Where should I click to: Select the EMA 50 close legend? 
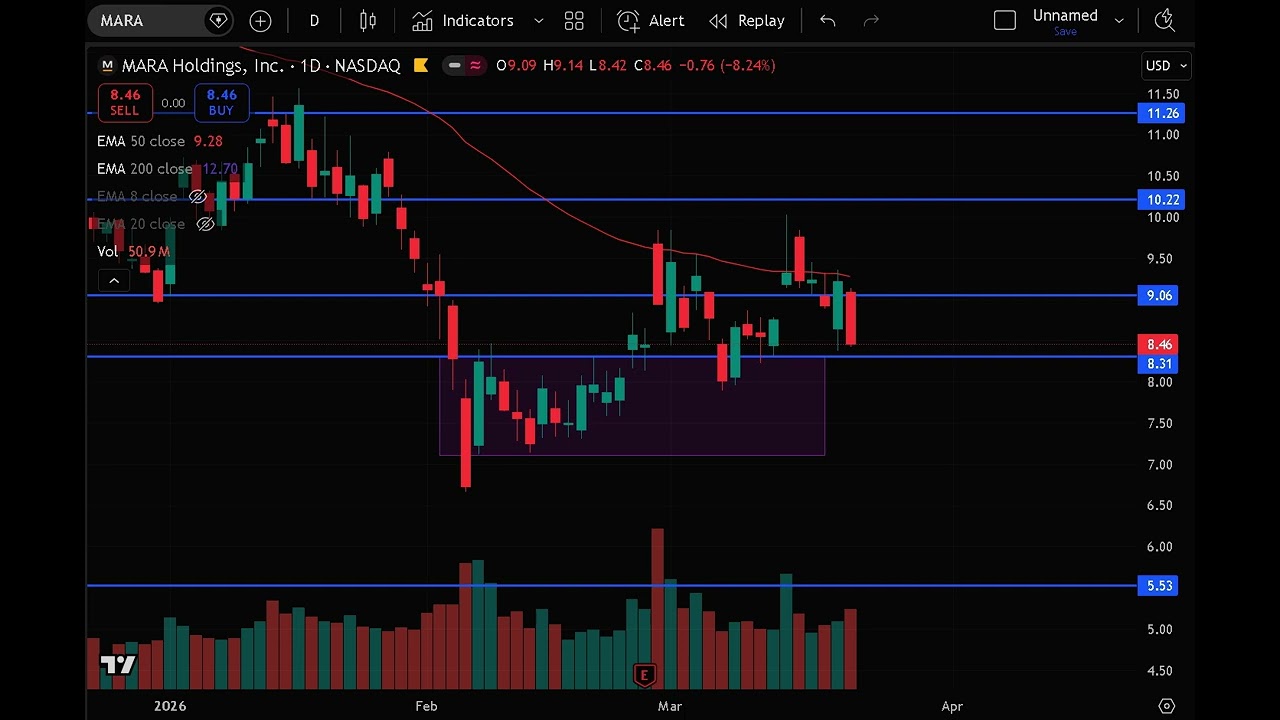click(160, 141)
